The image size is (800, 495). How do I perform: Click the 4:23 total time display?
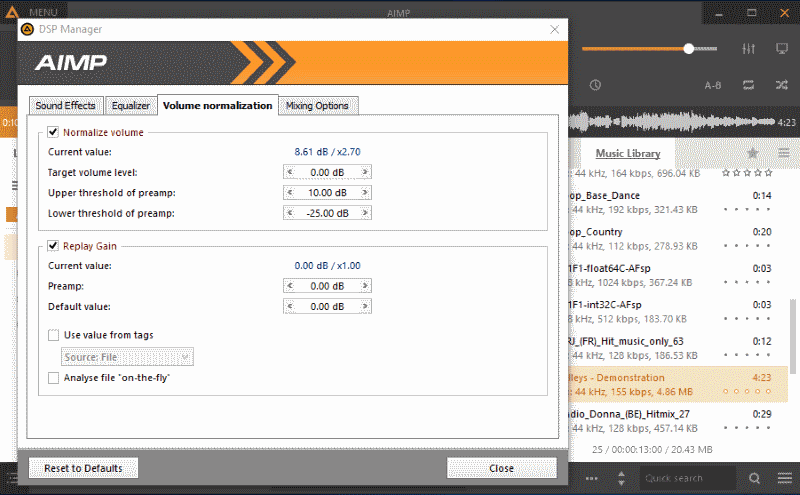click(x=786, y=122)
